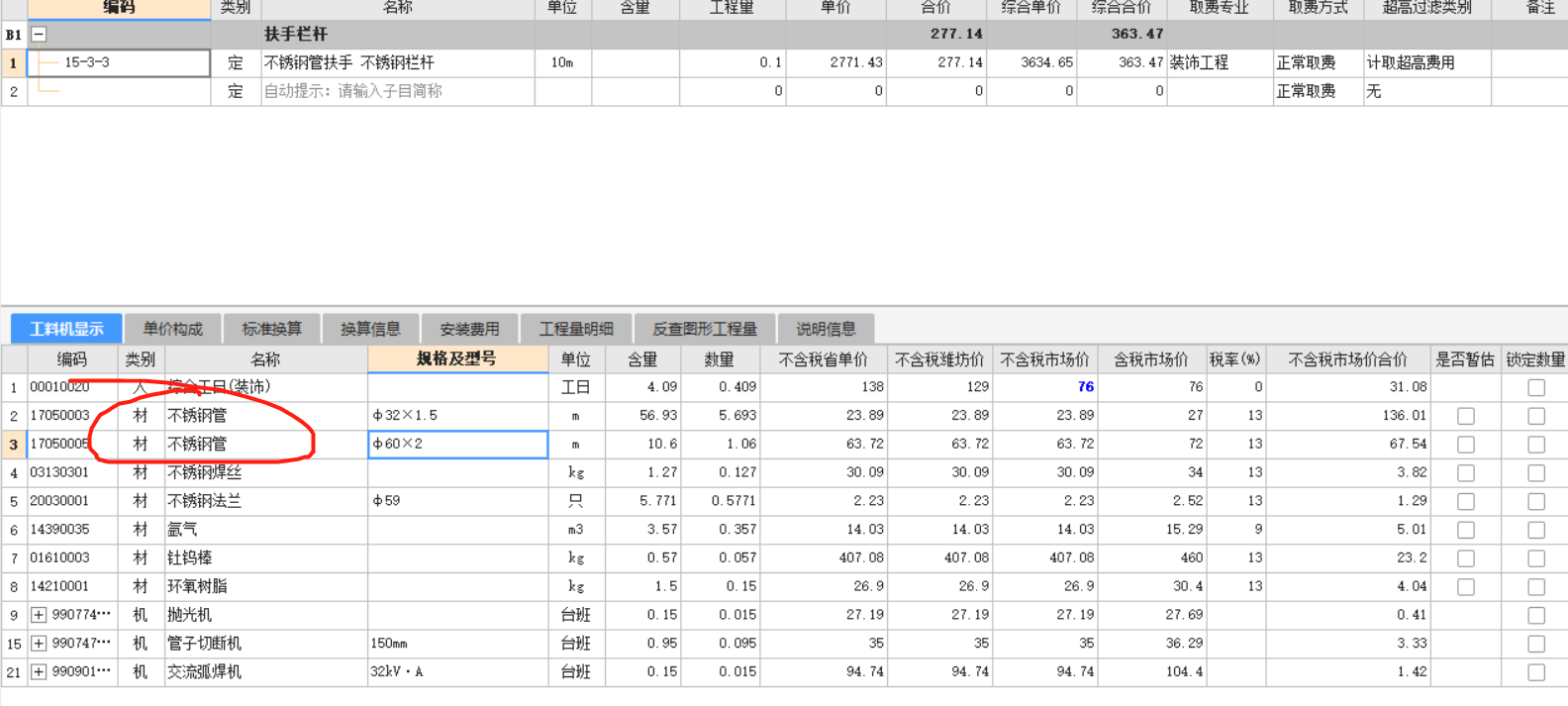Select the 不锈钢法兰 name cell
The height and width of the screenshot is (706, 1568).
coord(265,501)
